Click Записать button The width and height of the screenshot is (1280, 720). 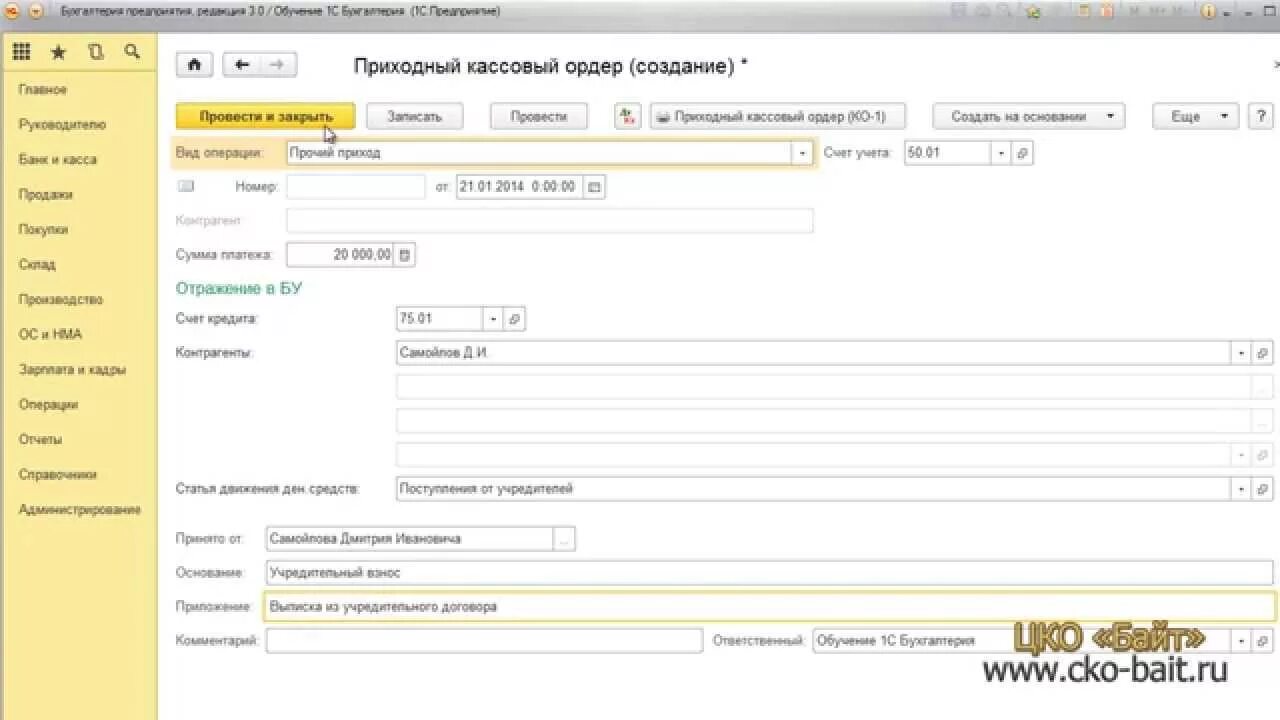click(x=414, y=116)
